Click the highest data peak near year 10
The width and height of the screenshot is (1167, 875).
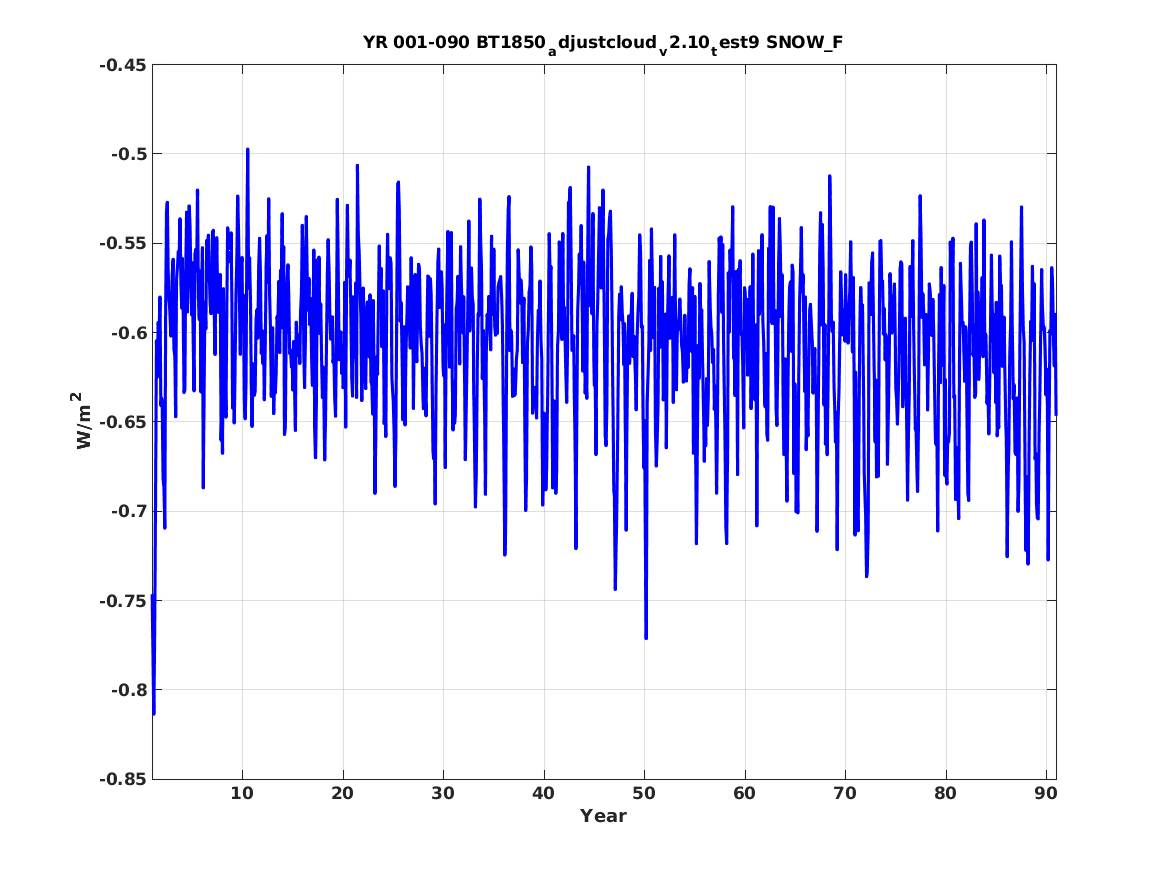[247, 150]
